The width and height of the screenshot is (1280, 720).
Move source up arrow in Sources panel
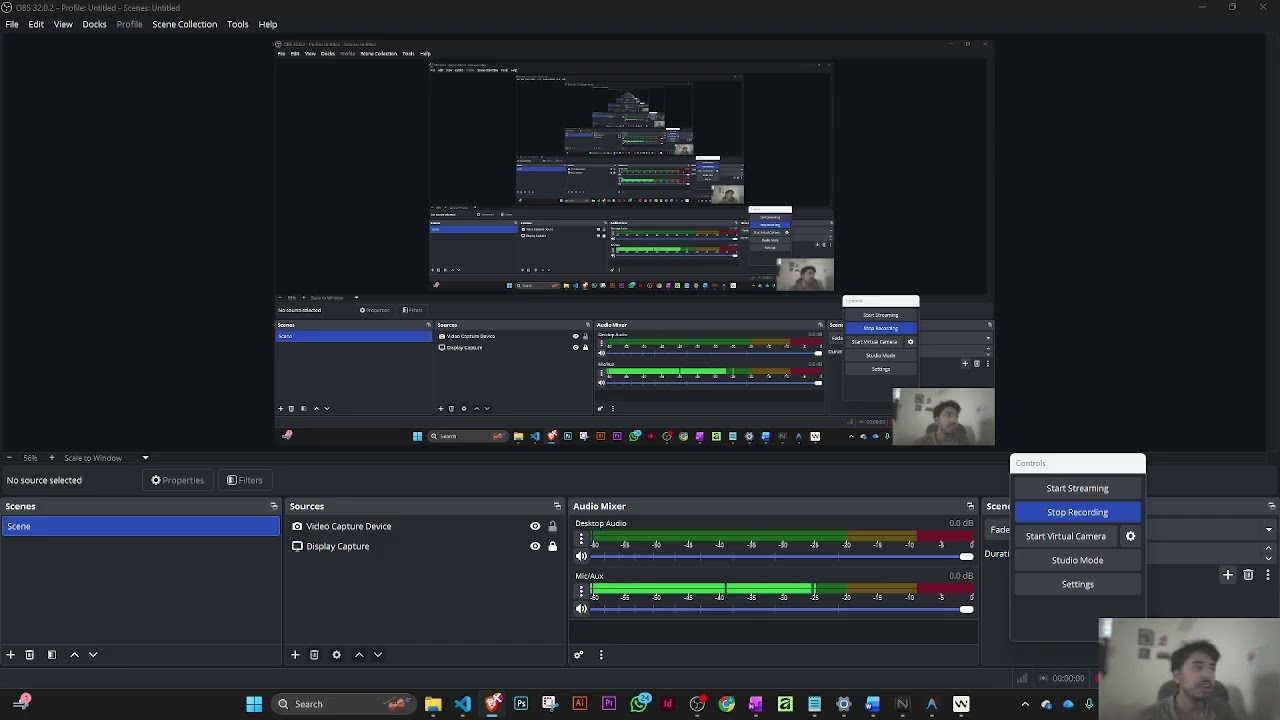(359, 655)
